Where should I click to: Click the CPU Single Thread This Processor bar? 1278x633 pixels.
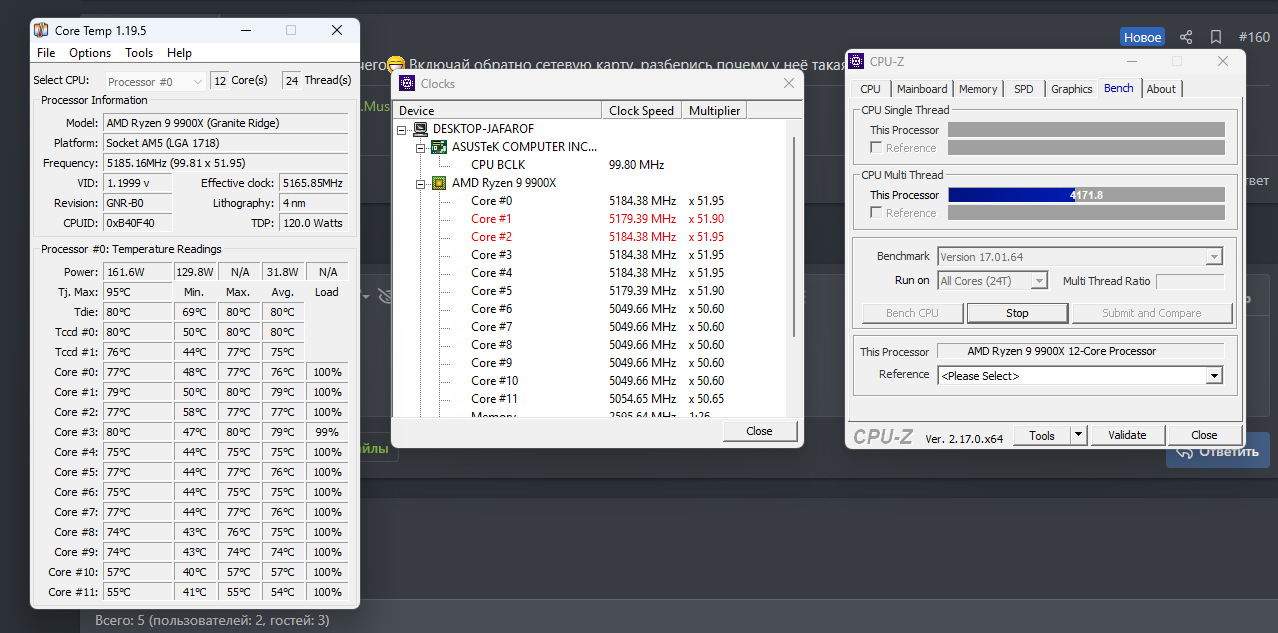(1086, 130)
